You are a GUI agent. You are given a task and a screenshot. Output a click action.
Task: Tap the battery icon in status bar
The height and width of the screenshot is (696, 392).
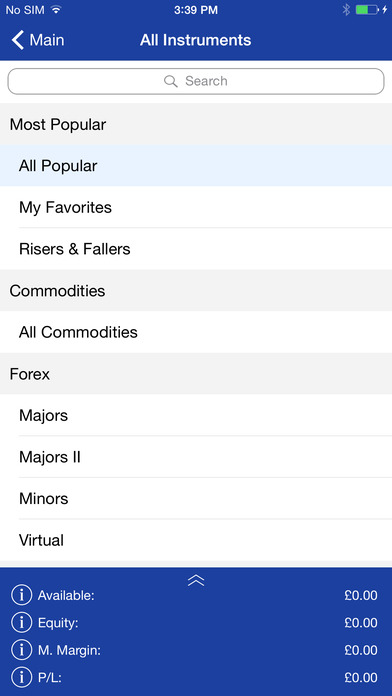coord(367,10)
